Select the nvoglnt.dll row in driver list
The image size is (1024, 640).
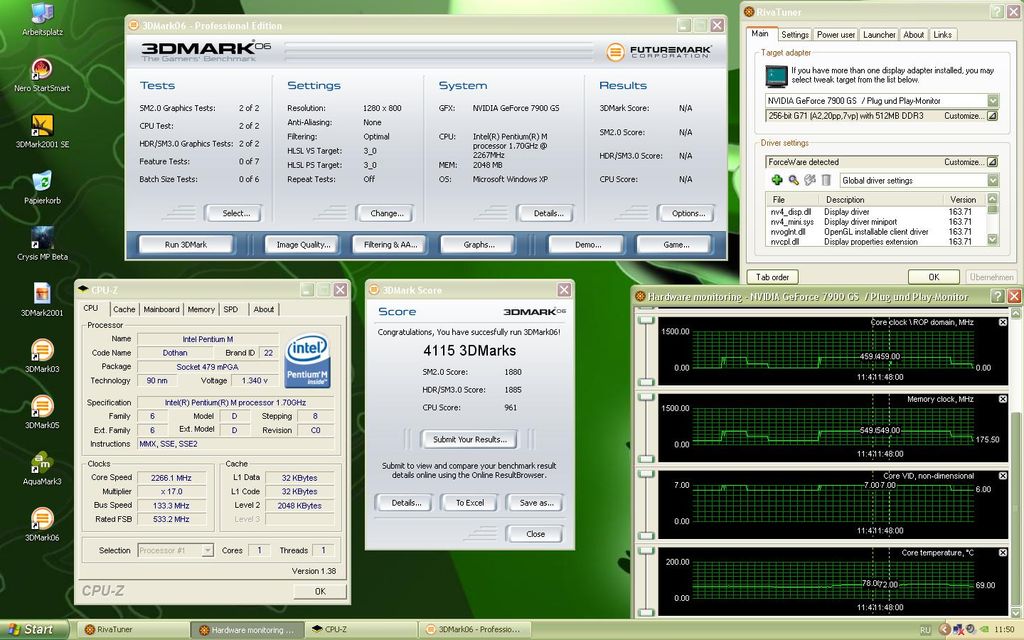point(876,231)
